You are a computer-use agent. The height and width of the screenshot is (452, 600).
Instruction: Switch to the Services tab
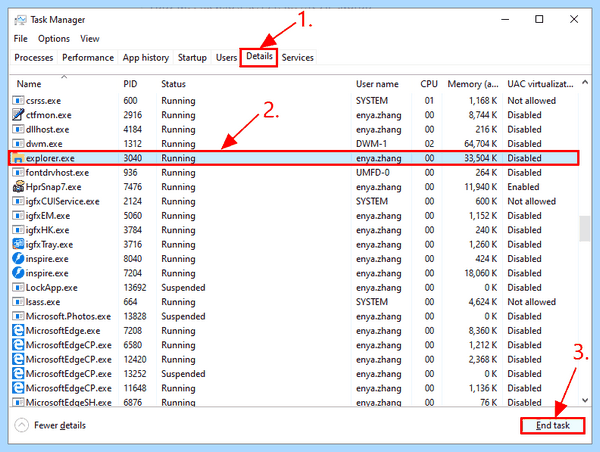[298, 58]
